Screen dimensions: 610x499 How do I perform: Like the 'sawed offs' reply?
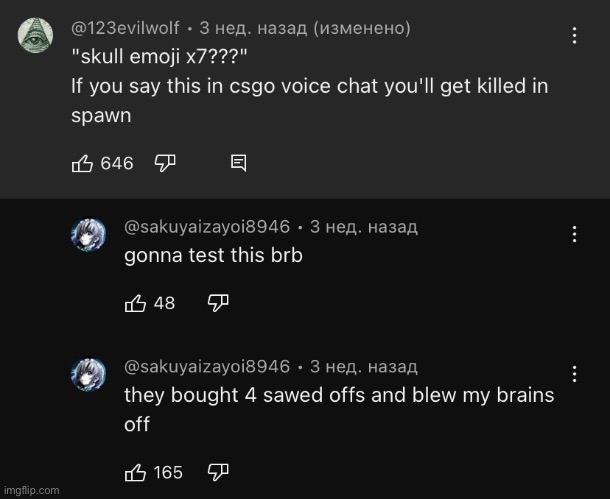(134, 472)
